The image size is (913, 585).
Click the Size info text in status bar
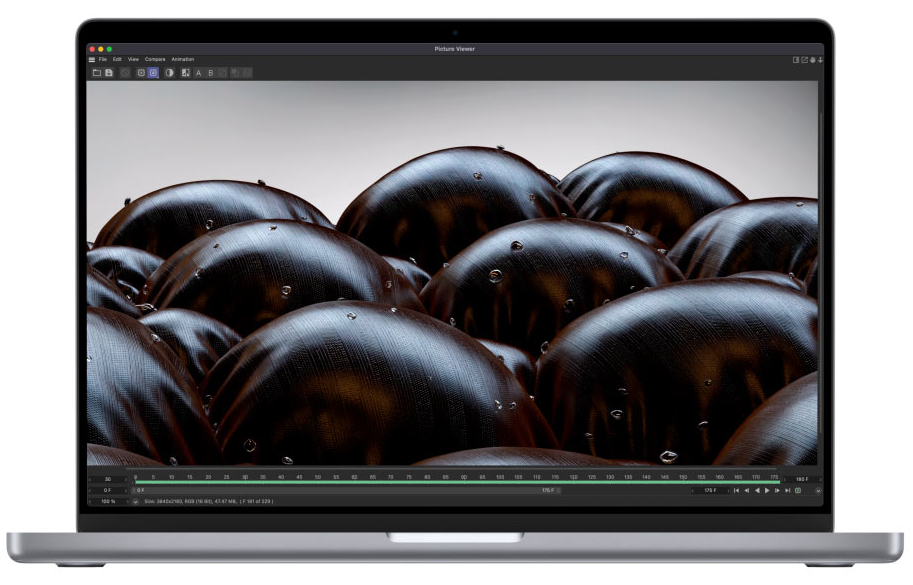point(209,501)
